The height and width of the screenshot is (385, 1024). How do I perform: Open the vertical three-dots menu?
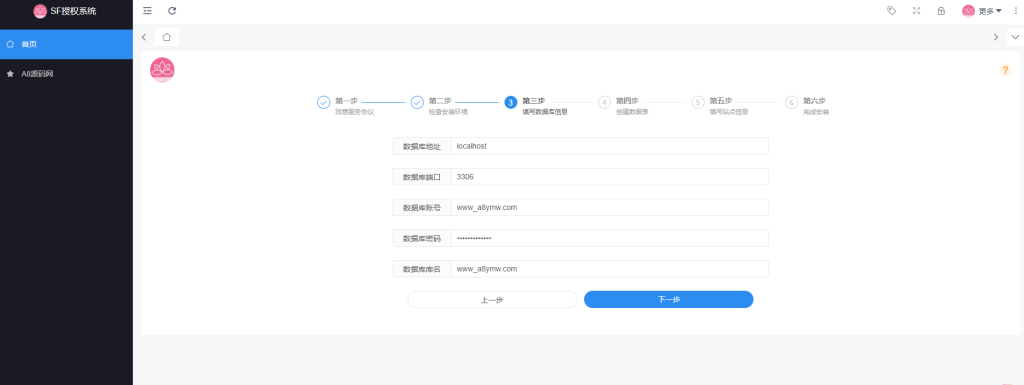[x=1015, y=10]
